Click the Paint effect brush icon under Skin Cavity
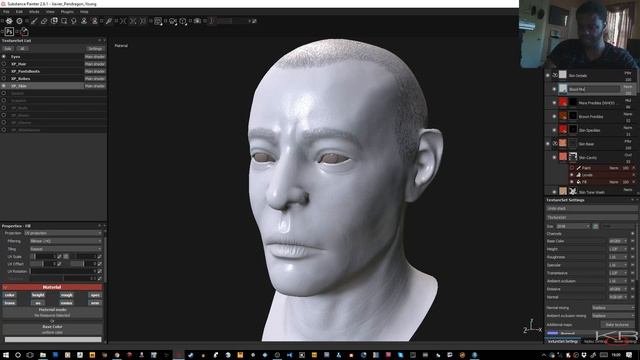Screen dimensions: 640x360 coord(579,168)
